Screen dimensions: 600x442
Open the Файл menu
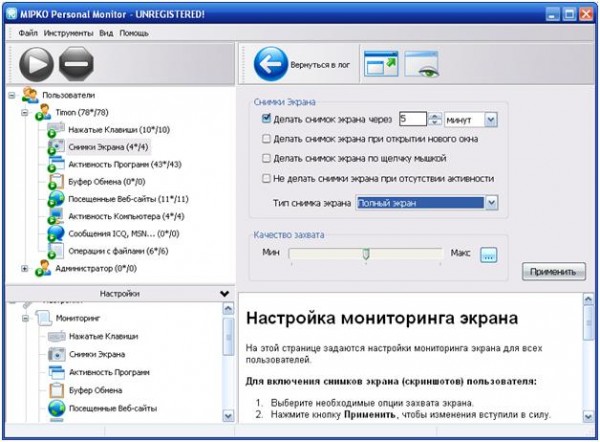(28, 33)
